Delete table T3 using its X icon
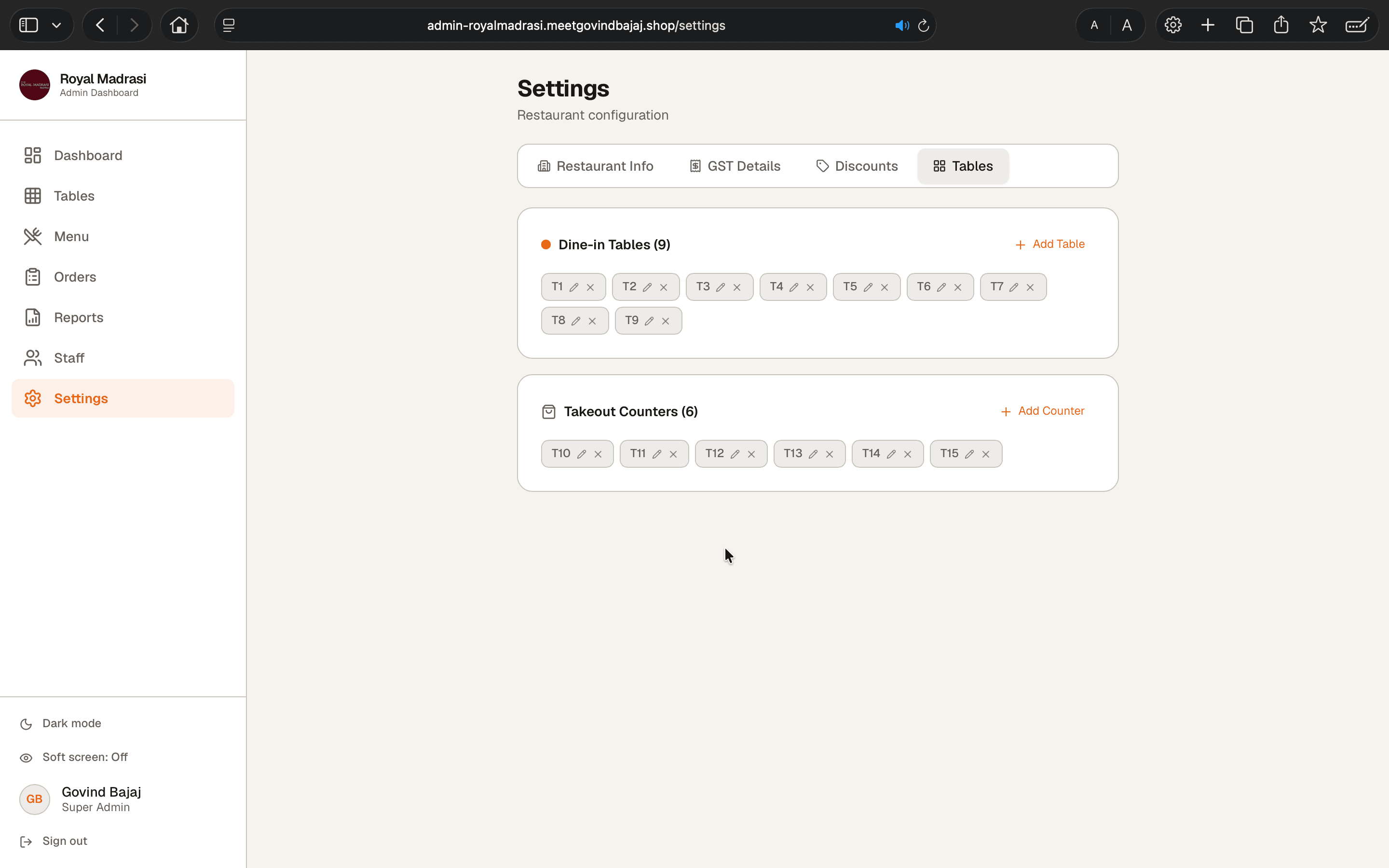Viewport: 1389px width, 868px height. [x=737, y=287]
